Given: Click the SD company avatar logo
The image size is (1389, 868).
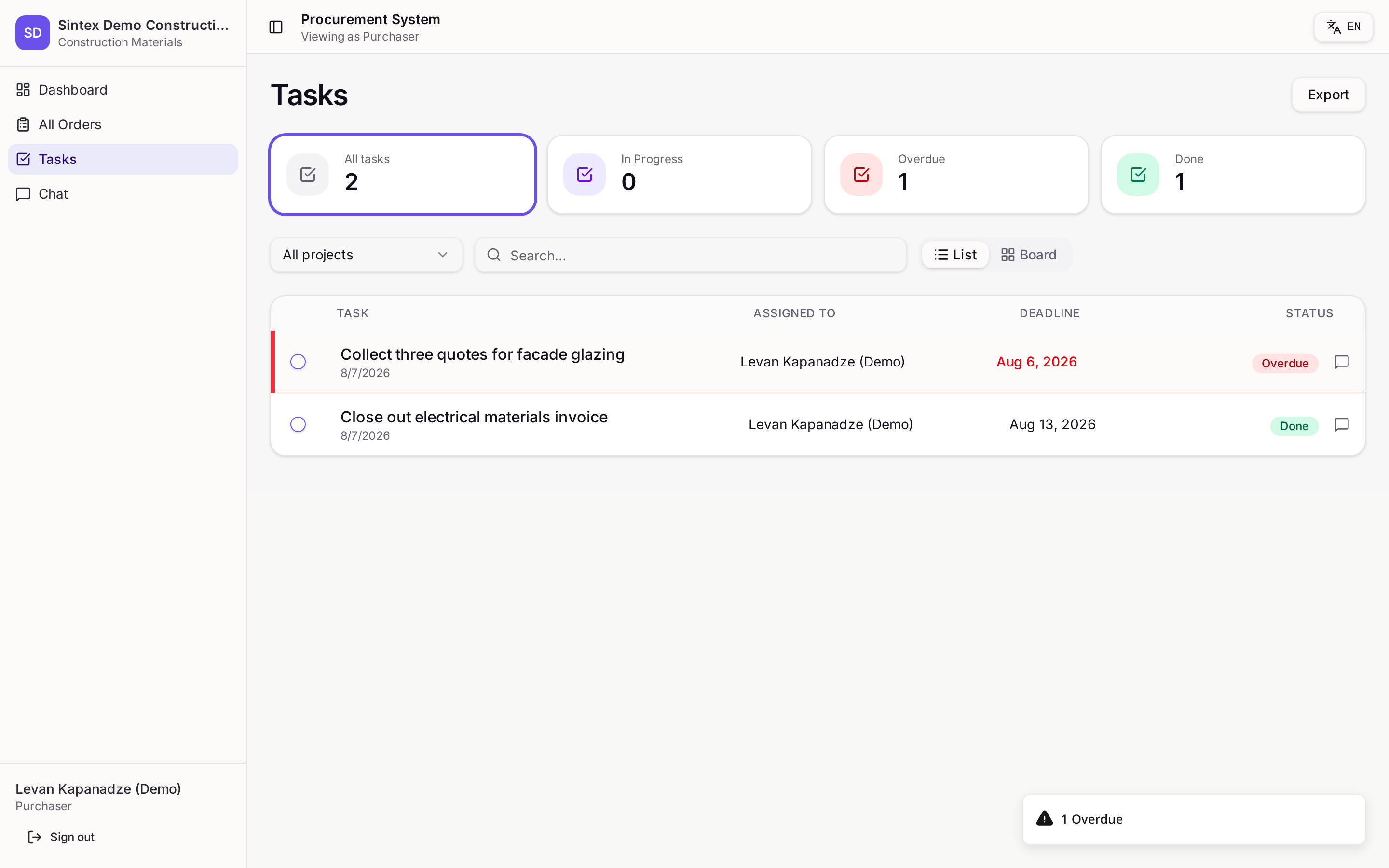Looking at the screenshot, I should click(x=33, y=33).
